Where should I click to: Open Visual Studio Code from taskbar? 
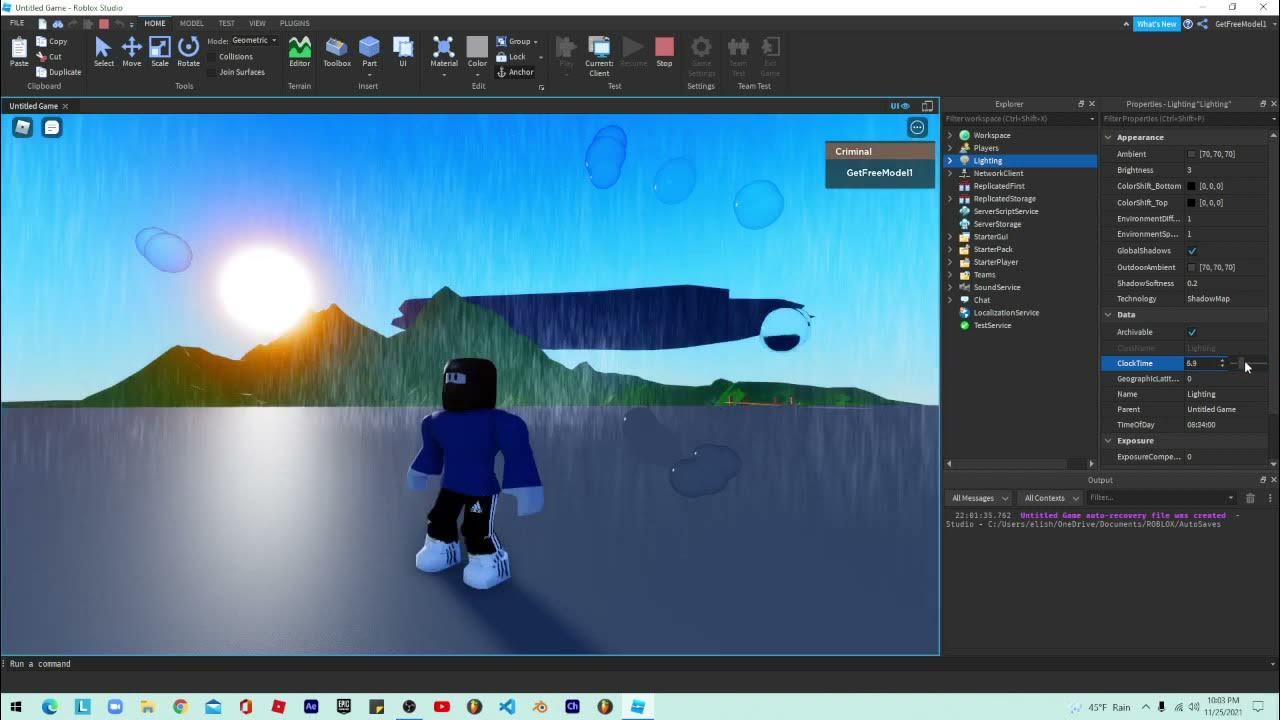pyautogui.click(x=506, y=706)
